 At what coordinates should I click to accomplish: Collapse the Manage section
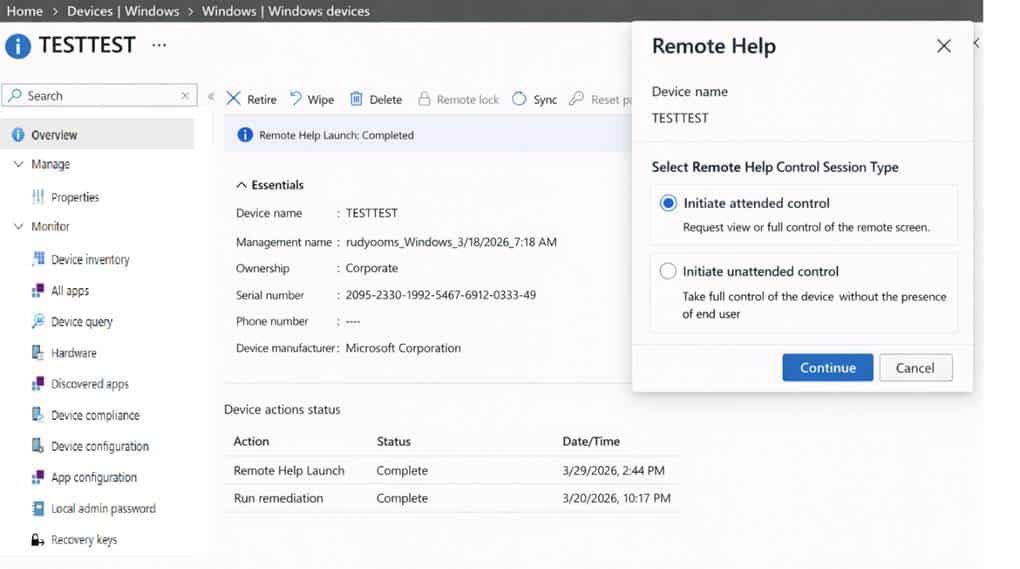coord(18,164)
